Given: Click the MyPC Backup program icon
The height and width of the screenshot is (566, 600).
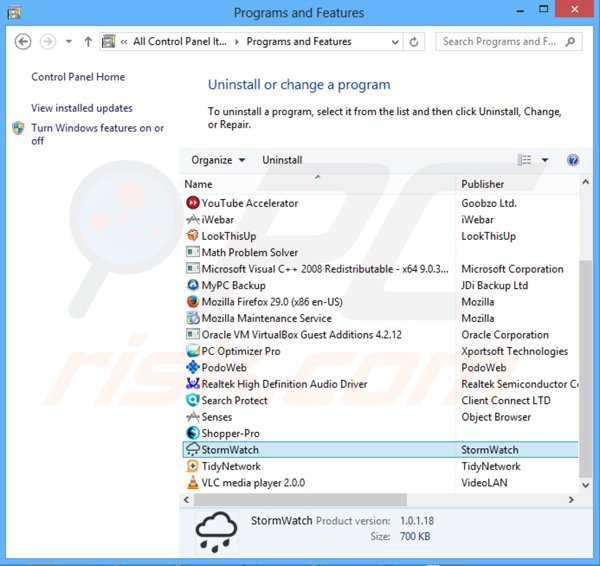Looking at the screenshot, I should point(192,285).
